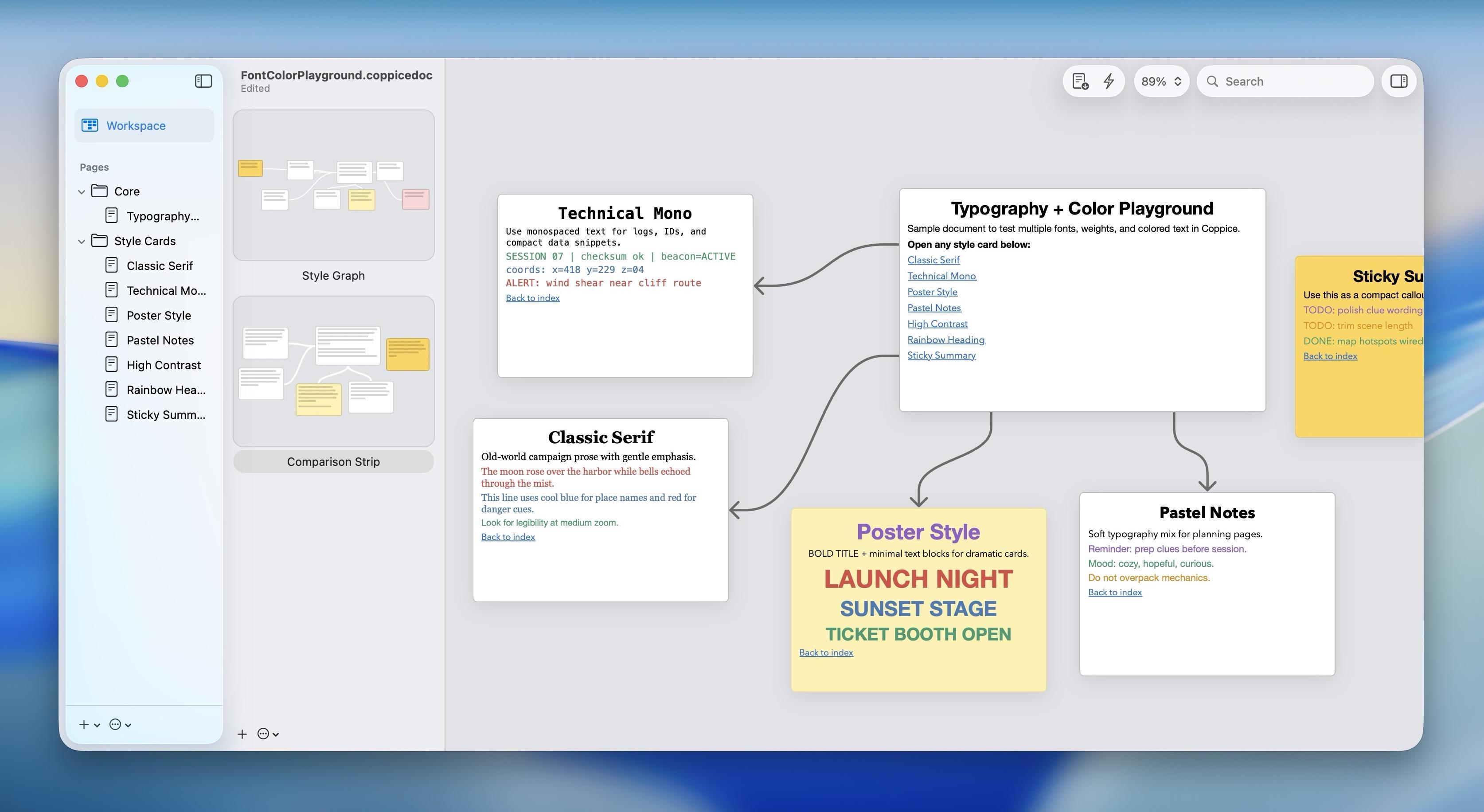
Task: Select the Classic Serif card heading
Action: pos(601,437)
